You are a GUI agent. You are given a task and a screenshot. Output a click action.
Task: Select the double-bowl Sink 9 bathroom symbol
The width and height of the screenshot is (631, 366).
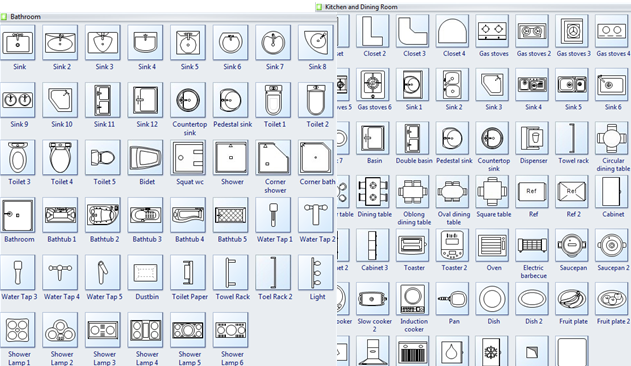17,100
